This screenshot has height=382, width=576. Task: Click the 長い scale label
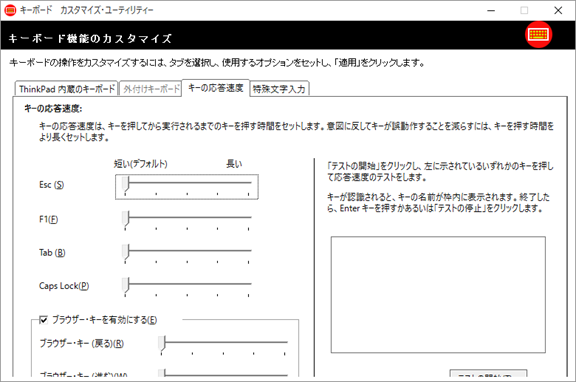tap(234, 163)
